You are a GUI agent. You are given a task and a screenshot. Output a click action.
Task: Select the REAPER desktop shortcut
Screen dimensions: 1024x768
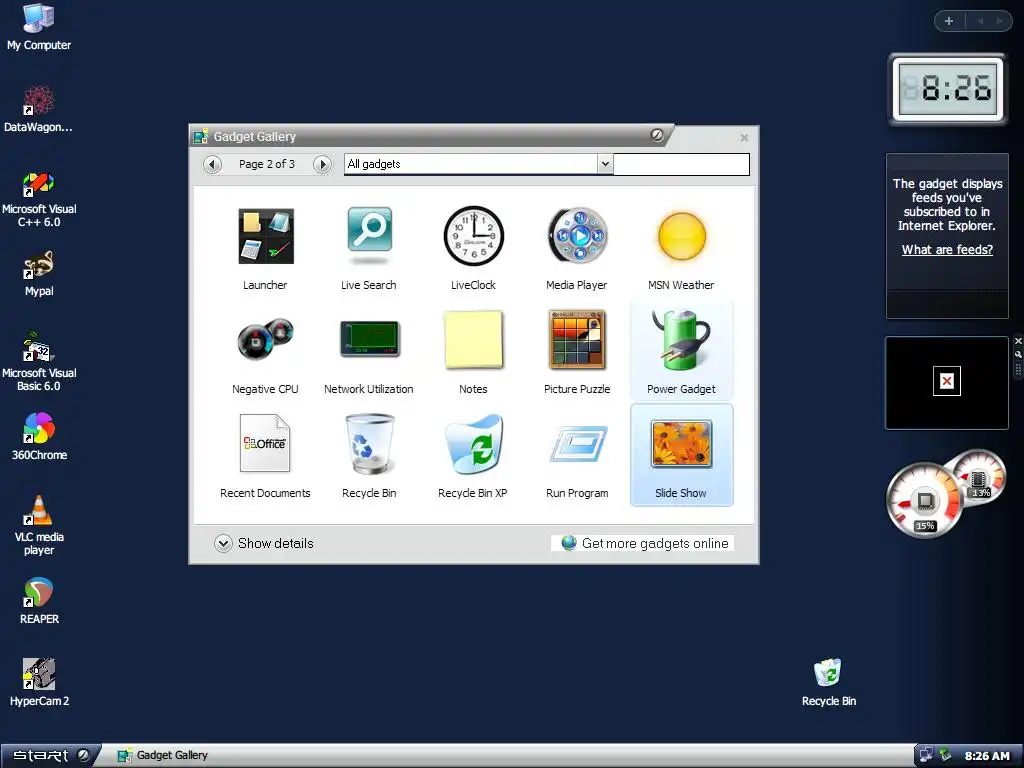point(39,601)
